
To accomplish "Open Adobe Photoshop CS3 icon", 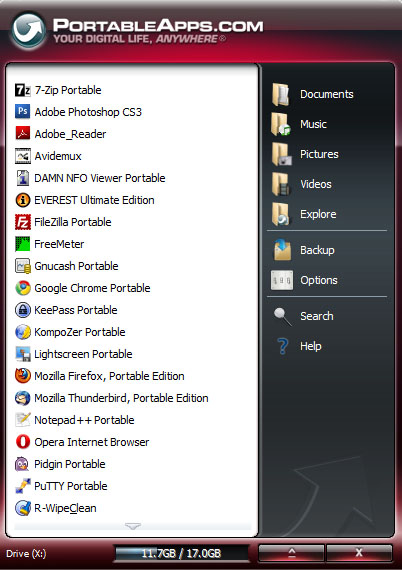I will click(x=23, y=112).
